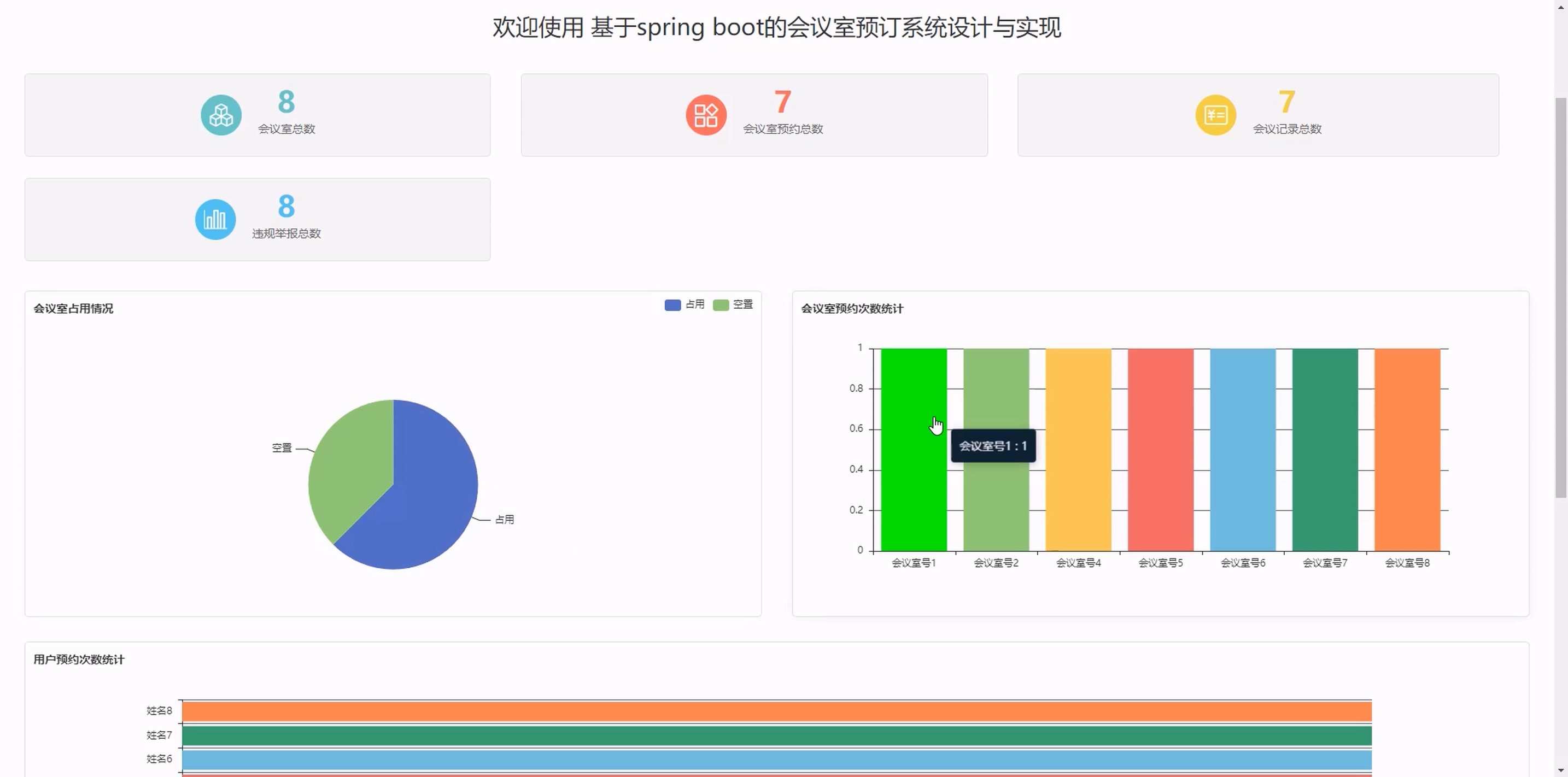Click the orange 会议室号8 bar
This screenshot has height=777, width=1568.
1407,450
